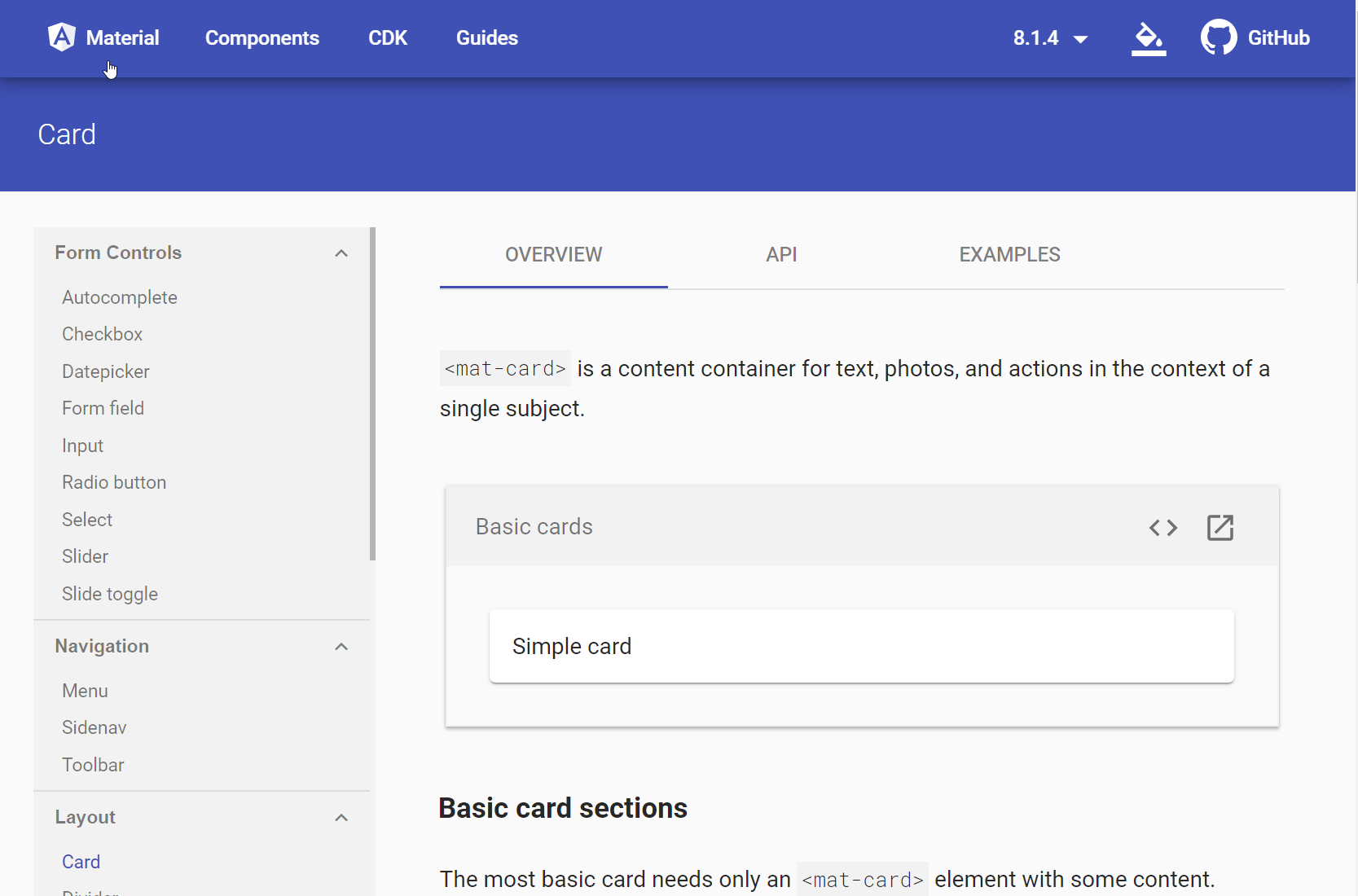This screenshot has width=1358, height=896.
Task: Open Datepicker docs in sidebar
Action: pos(106,371)
